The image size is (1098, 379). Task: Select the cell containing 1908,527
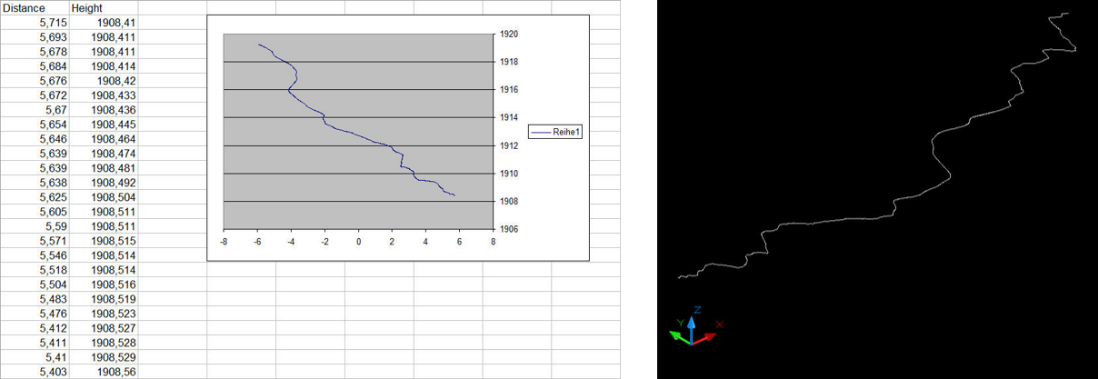tap(104, 328)
